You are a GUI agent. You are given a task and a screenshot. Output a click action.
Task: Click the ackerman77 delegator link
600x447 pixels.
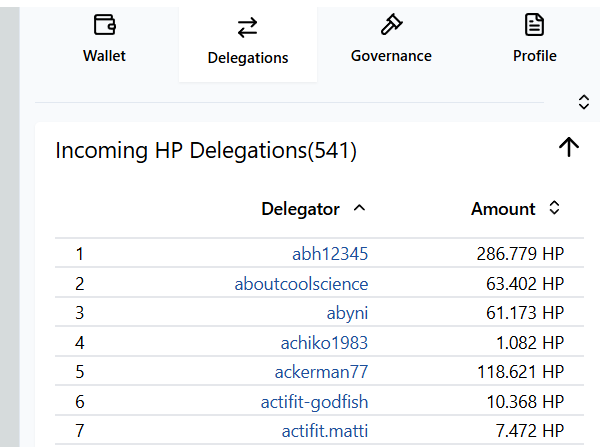click(x=321, y=372)
